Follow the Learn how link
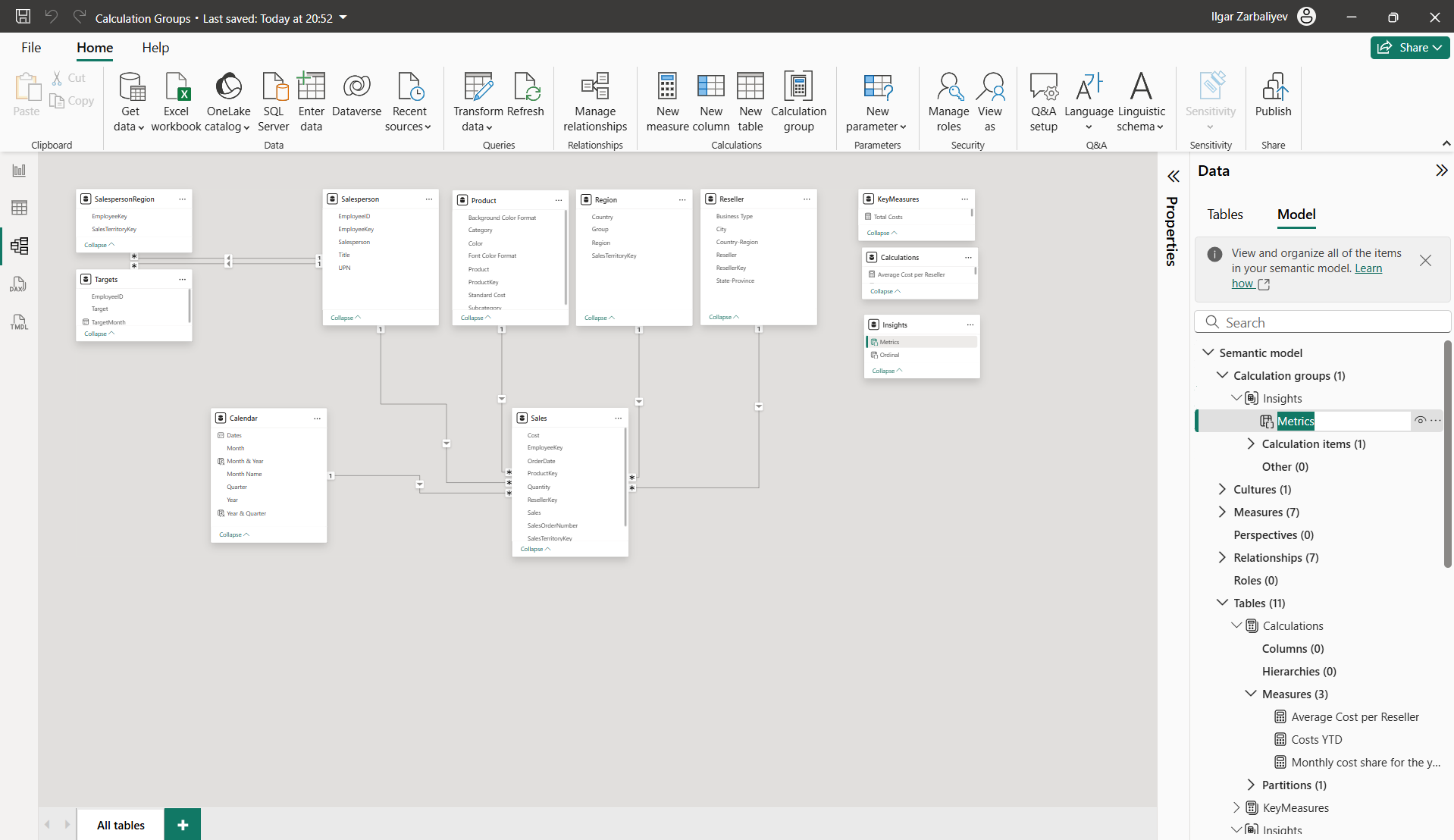 1307,276
